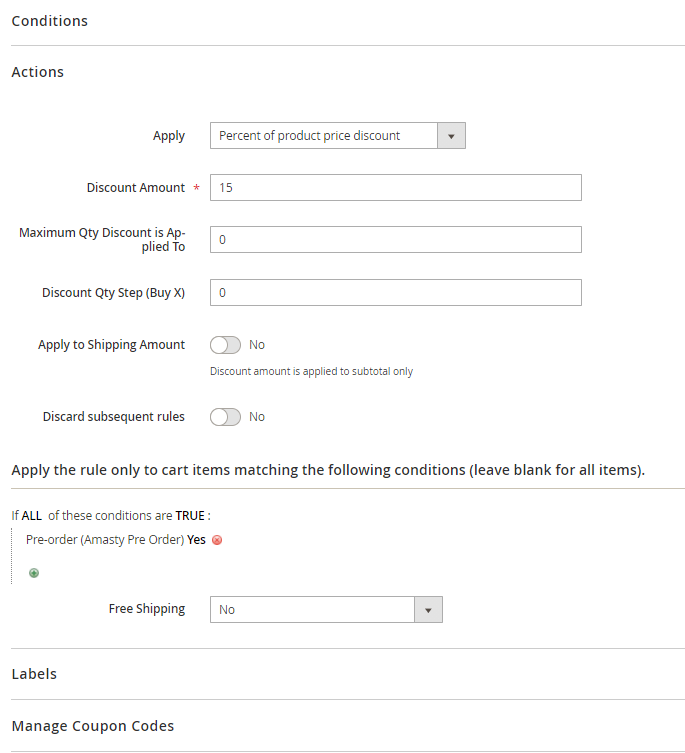The width and height of the screenshot is (685, 753).
Task: Collapse the Actions section header
Action: [38, 72]
